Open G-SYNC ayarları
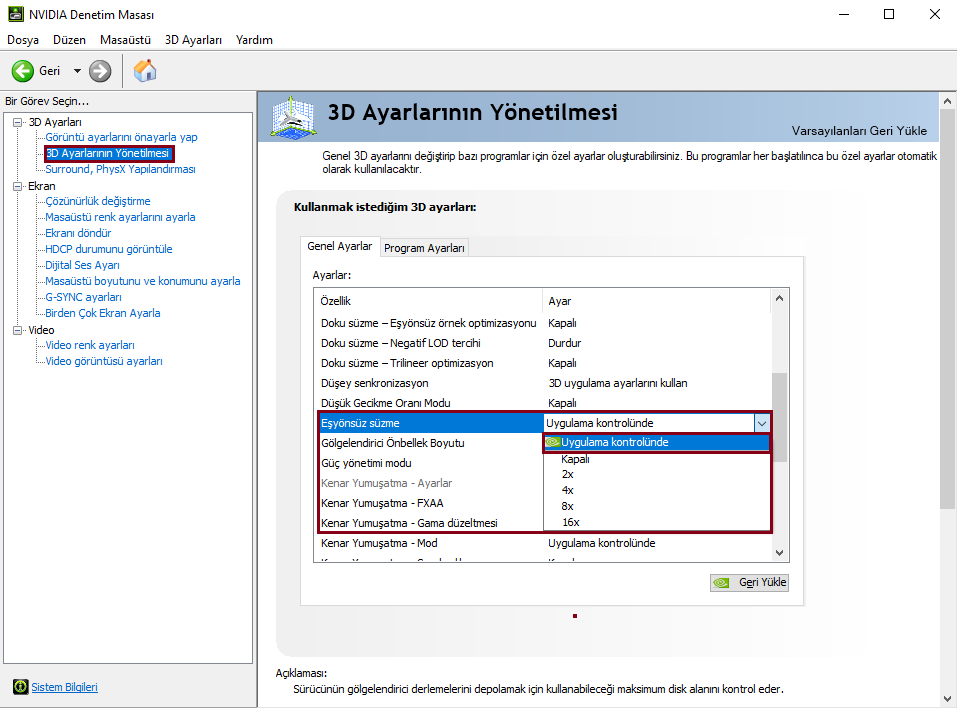The height and width of the screenshot is (708, 957). pos(84,297)
